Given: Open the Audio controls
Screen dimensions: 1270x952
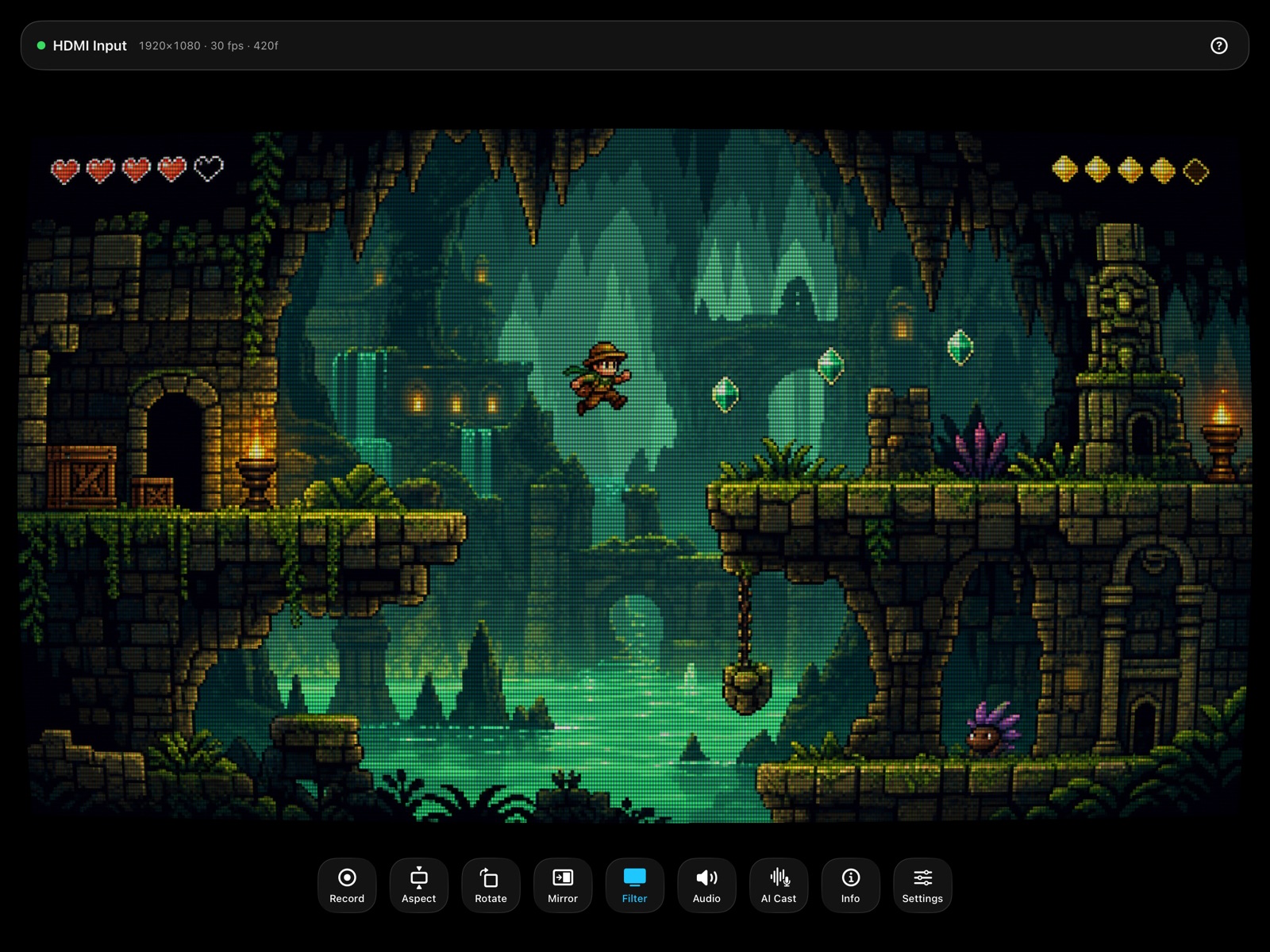Looking at the screenshot, I should pos(706,885).
